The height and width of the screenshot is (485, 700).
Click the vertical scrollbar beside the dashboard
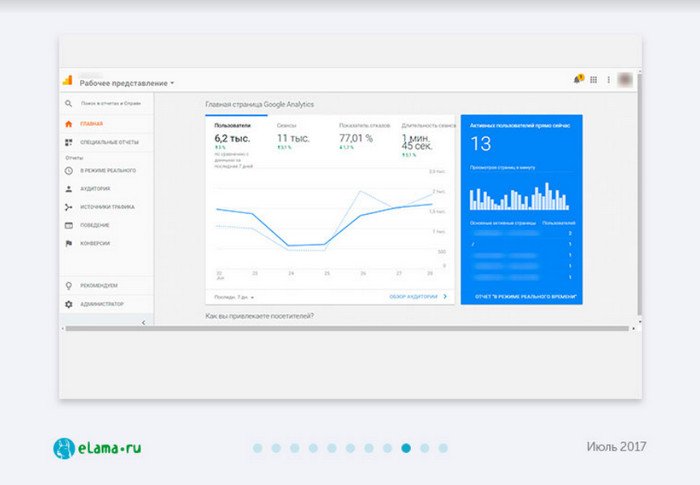(x=639, y=195)
